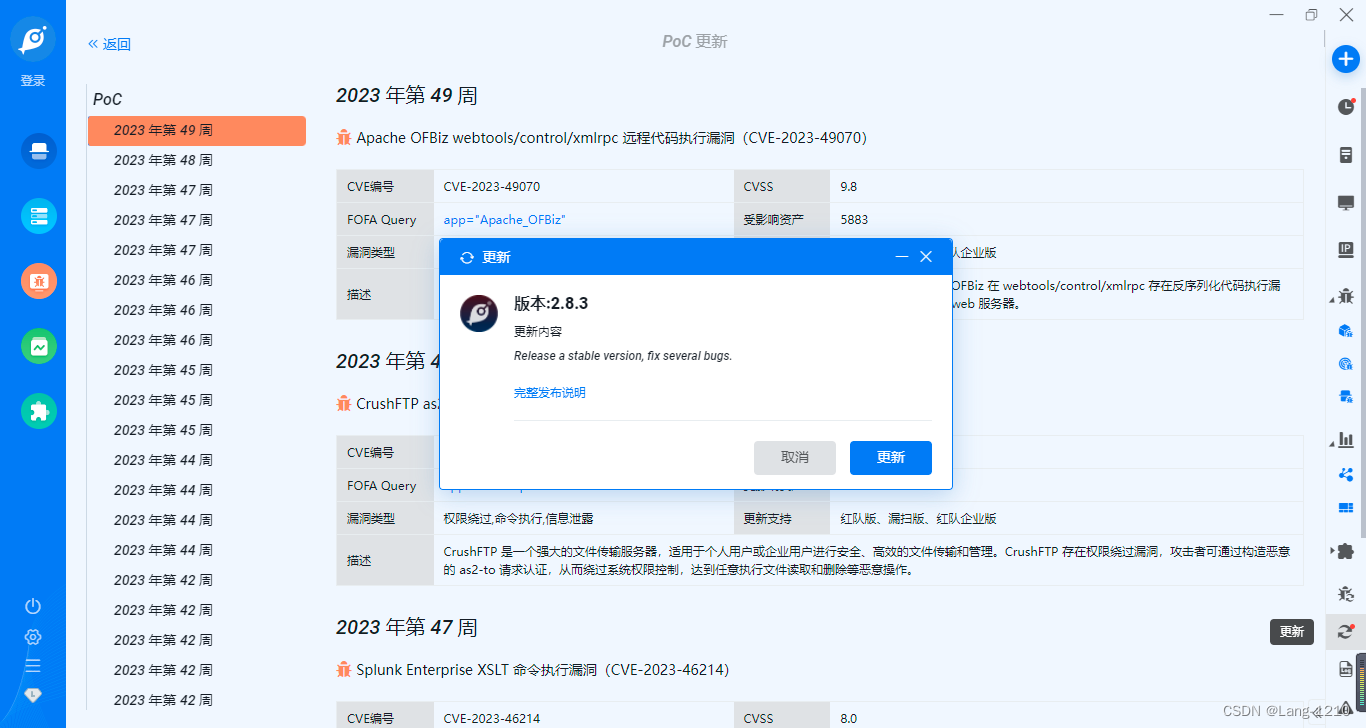This screenshot has width=1366, height=728.
Task: Click the settings gear icon at bottom left
Action: click(x=33, y=637)
